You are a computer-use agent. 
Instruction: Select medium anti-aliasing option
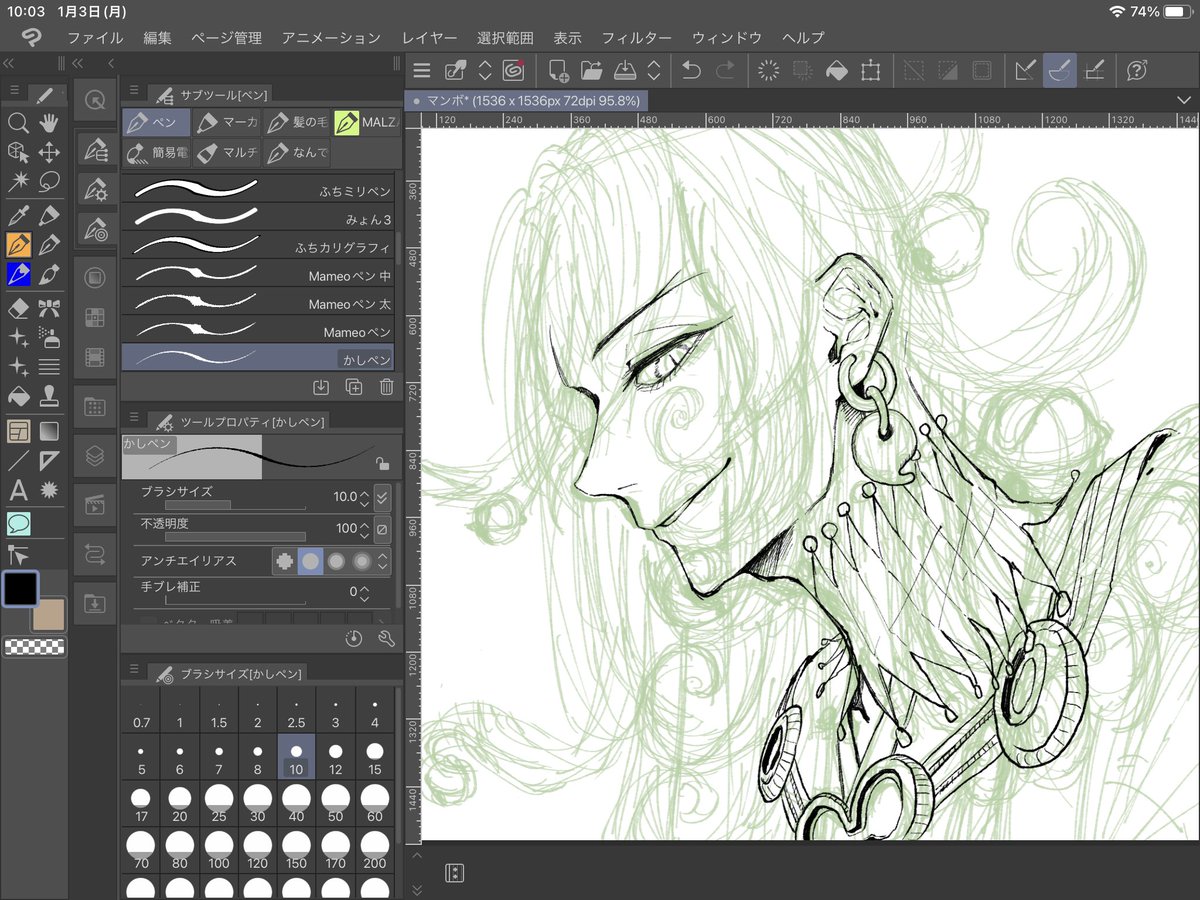tap(336, 561)
